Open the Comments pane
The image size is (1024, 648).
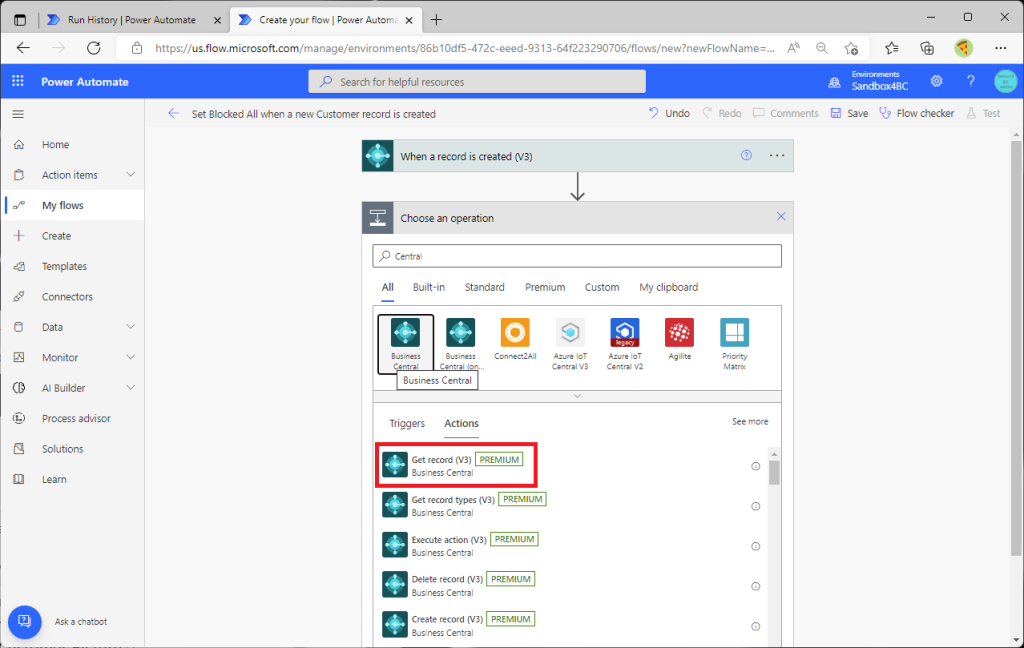click(x=786, y=113)
